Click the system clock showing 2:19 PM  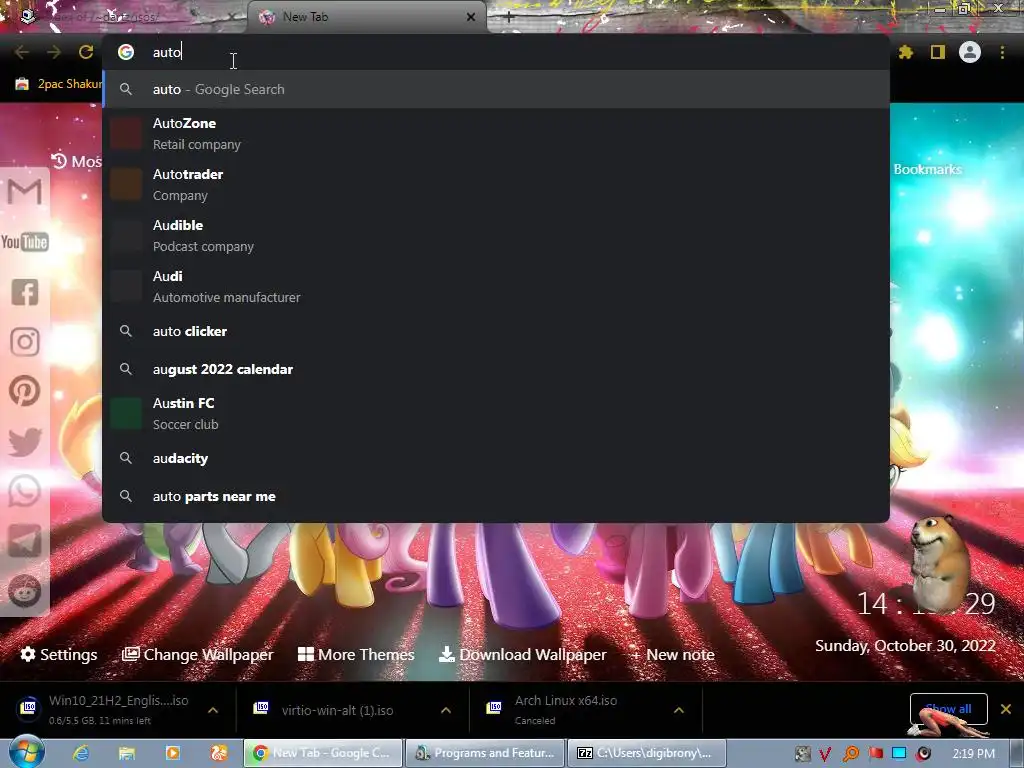click(973, 754)
